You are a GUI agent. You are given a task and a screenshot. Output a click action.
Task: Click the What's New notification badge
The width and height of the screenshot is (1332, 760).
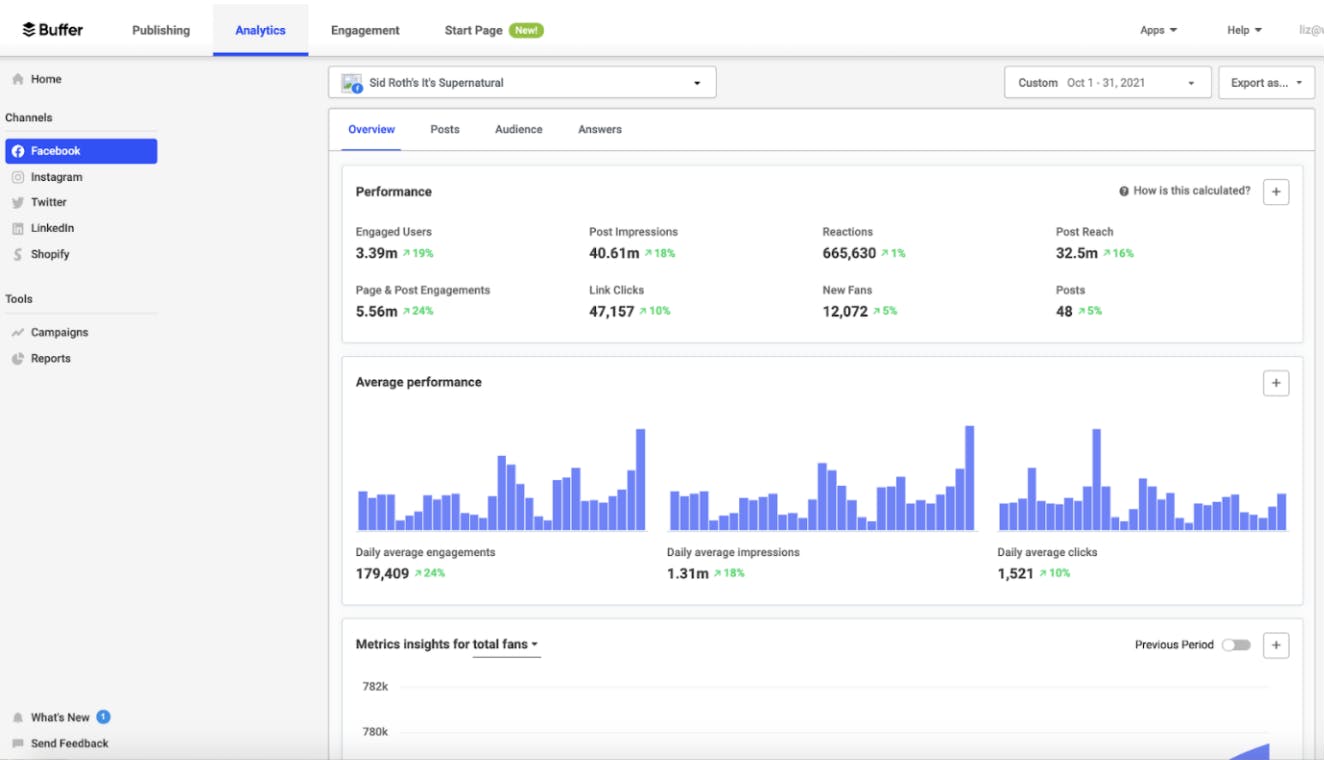pos(103,717)
